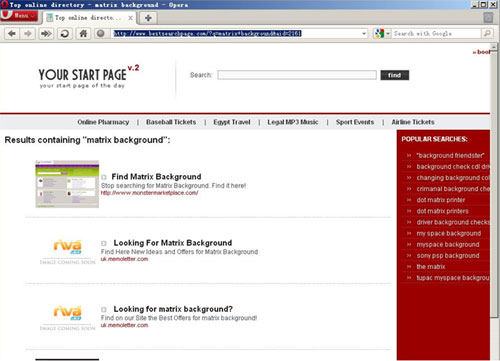Open popular search 'my space background'
500x361 pixels.
coord(449,233)
